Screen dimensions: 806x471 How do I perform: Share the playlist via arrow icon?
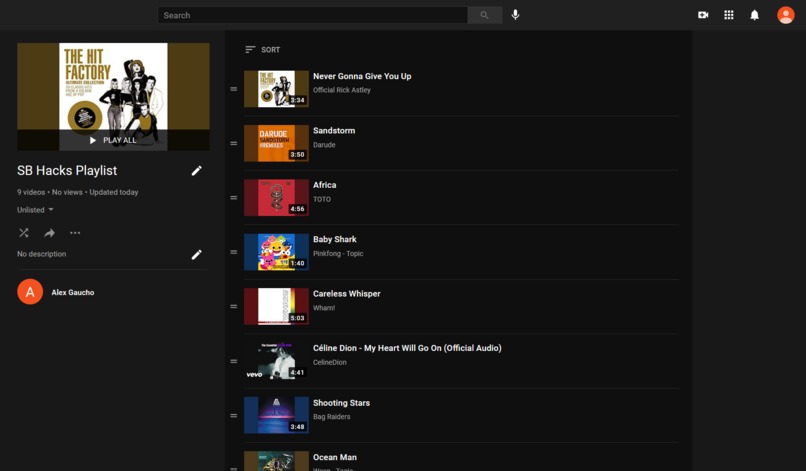pyautogui.click(x=49, y=233)
